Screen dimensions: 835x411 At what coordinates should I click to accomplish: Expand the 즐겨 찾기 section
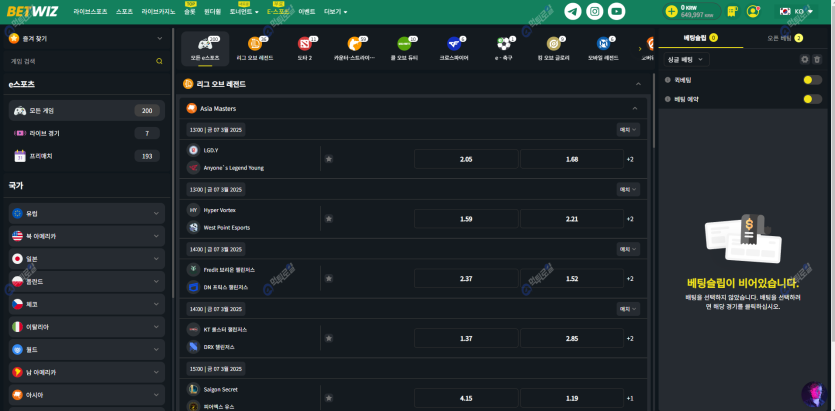point(160,38)
